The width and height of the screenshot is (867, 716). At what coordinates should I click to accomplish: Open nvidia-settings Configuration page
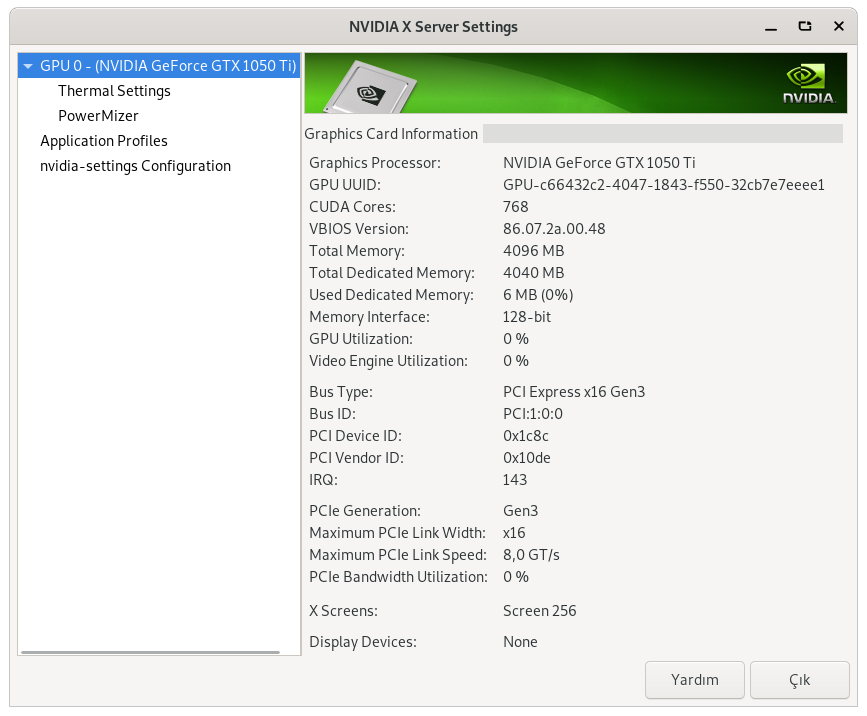coord(135,166)
